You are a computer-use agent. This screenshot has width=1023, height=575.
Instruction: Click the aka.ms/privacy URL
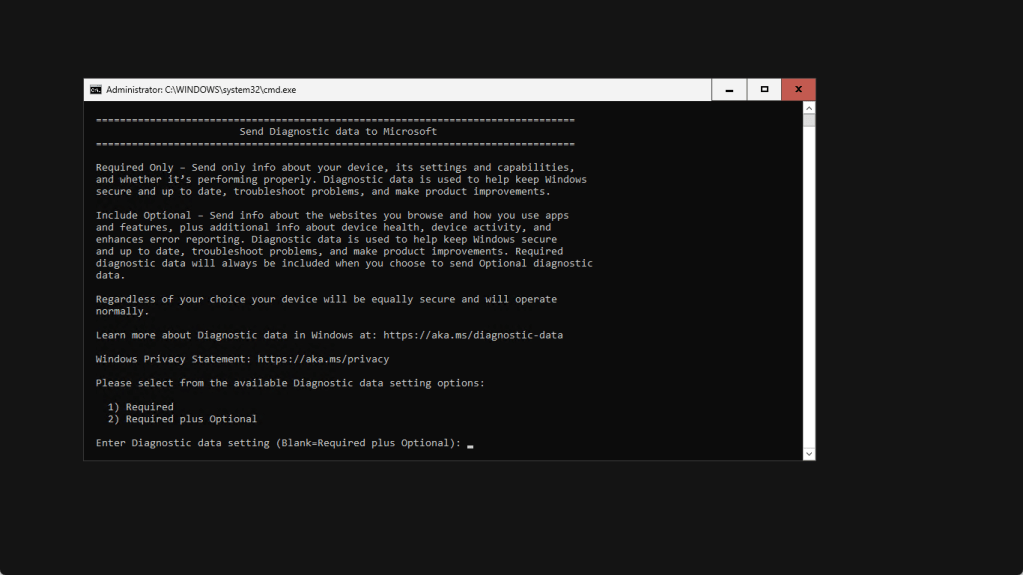click(x=323, y=359)
